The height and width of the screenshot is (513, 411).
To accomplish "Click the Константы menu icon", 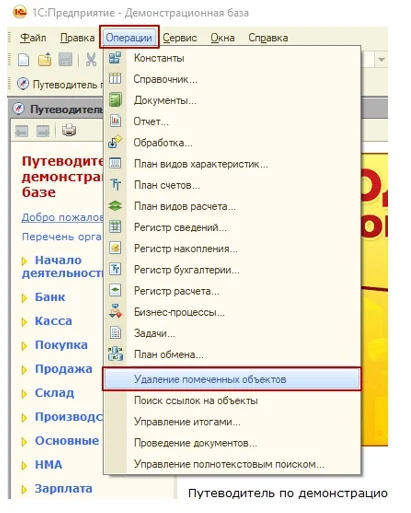I will click(115, 58).
